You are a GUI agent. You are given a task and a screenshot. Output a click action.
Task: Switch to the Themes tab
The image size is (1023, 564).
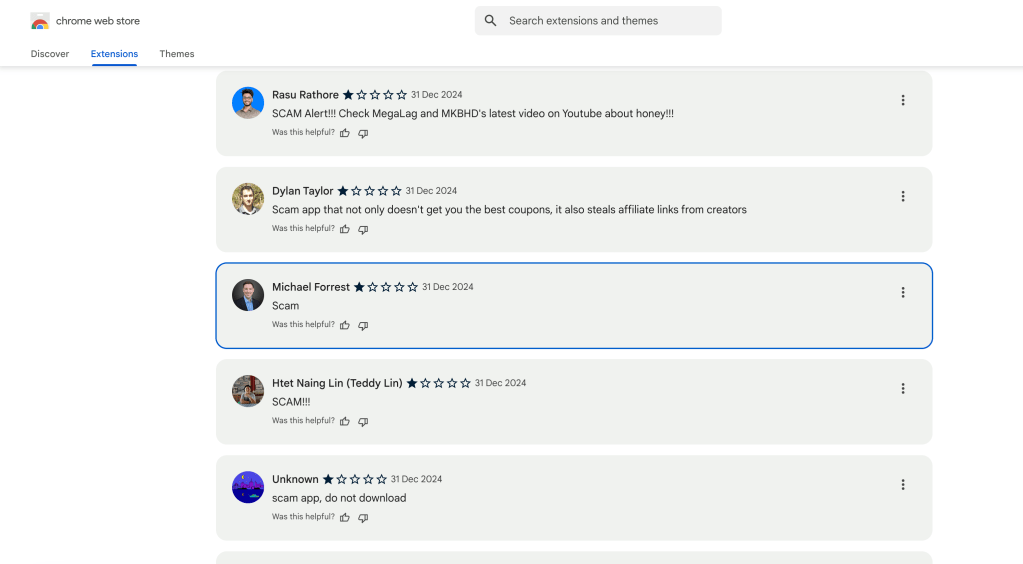click(x=177, y=54)
